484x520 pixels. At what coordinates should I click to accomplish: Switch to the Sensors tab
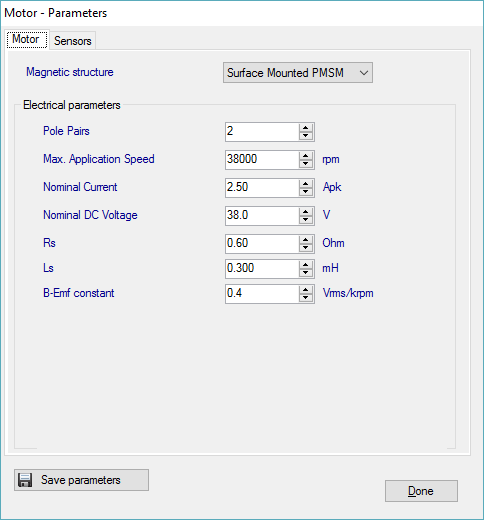coord(73,41)
